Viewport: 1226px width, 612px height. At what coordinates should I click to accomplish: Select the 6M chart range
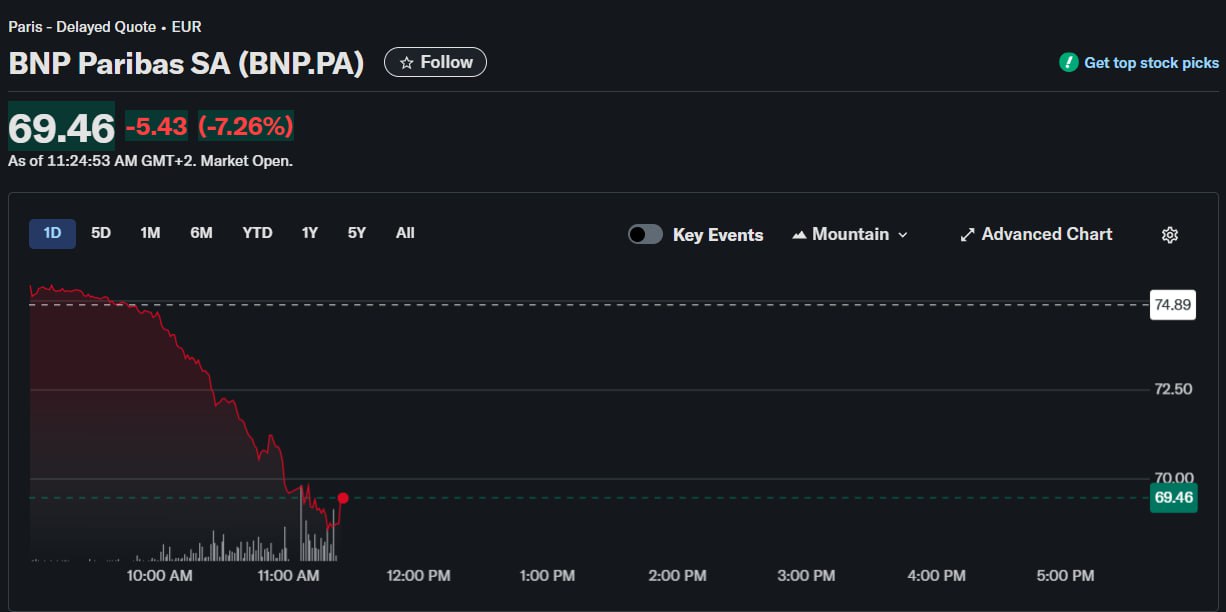(201, 233)
